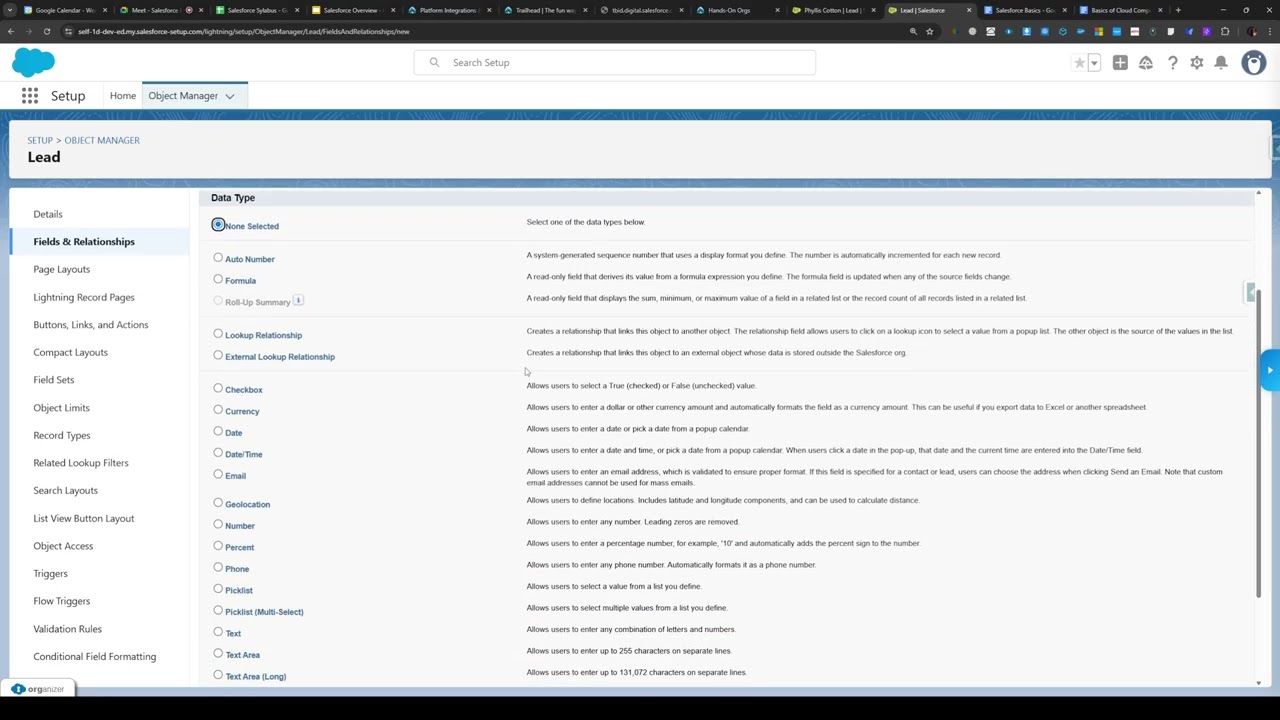The image size is (1280, 720).
Task: Open the Object Manager tab dropdown chevron
Action: (230, 96)
